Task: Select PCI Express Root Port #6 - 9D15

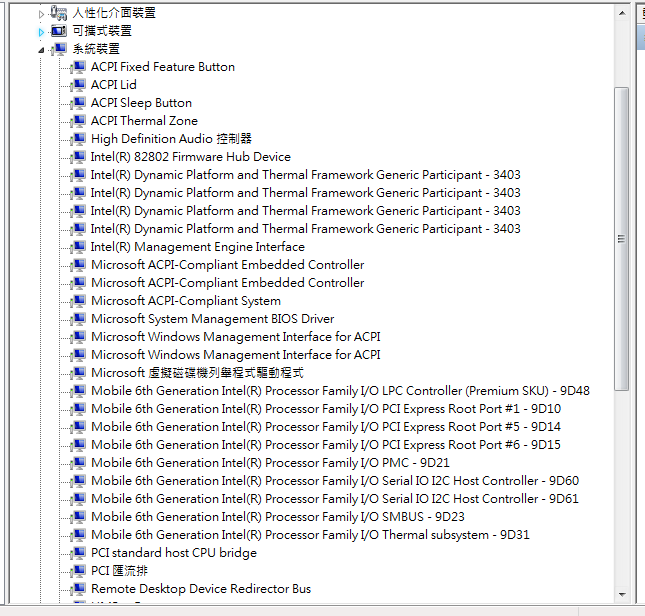Action: tap(326, 445)
